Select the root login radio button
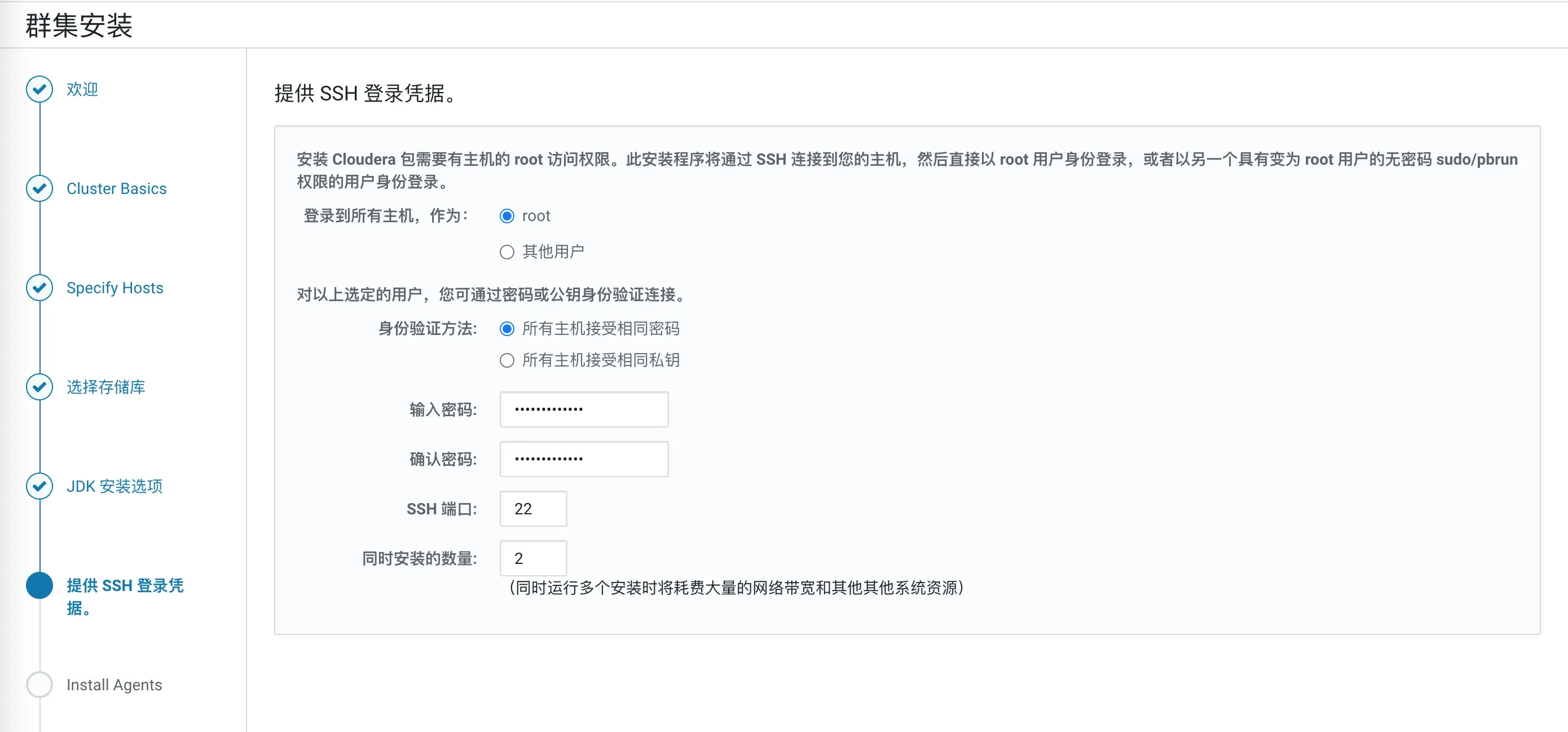 (507, 215)
